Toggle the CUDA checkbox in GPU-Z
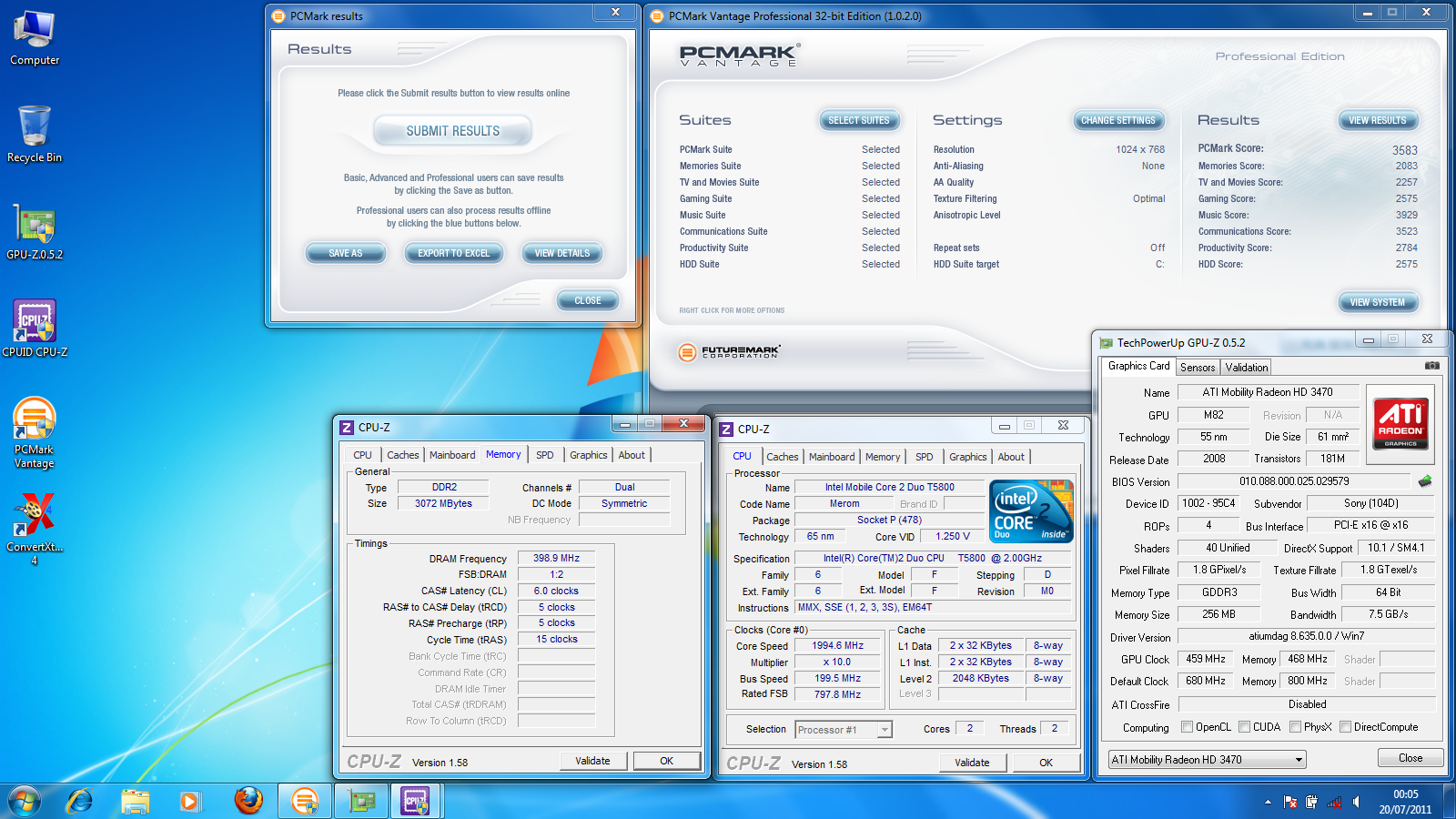1456x819 pixels. click(1244, 726)
